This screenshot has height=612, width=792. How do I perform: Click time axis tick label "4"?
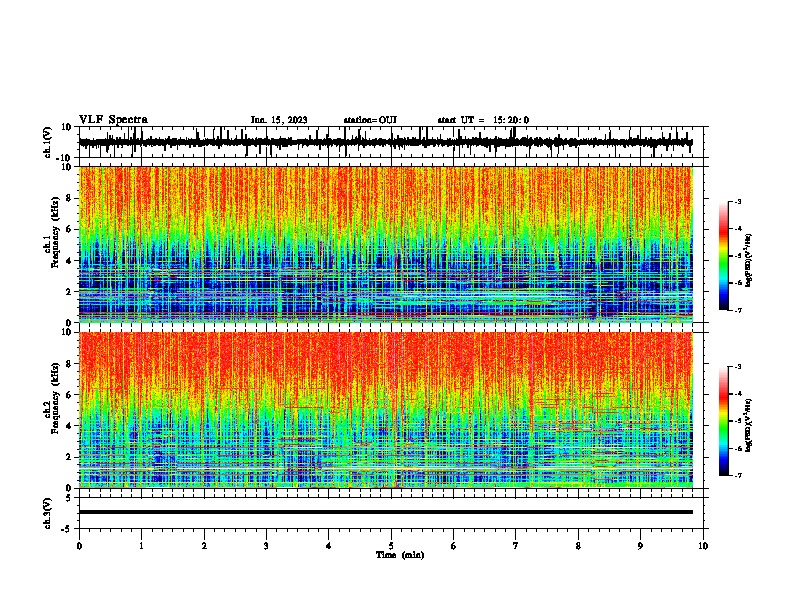[x=328, y=546]
